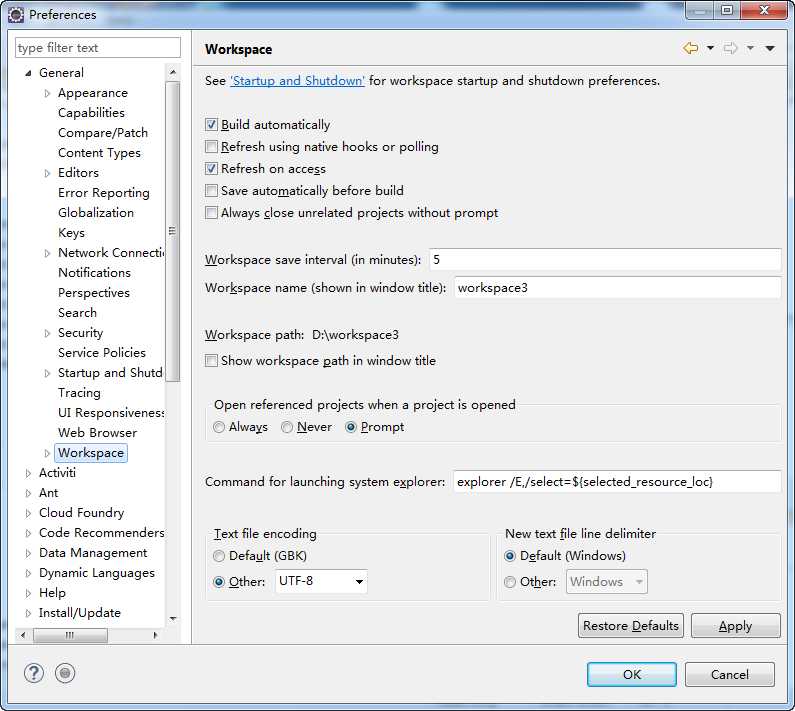Viewport: 795px width, 711px height.
Task: Select the Always radio button
Action: [x=219, y=427]
